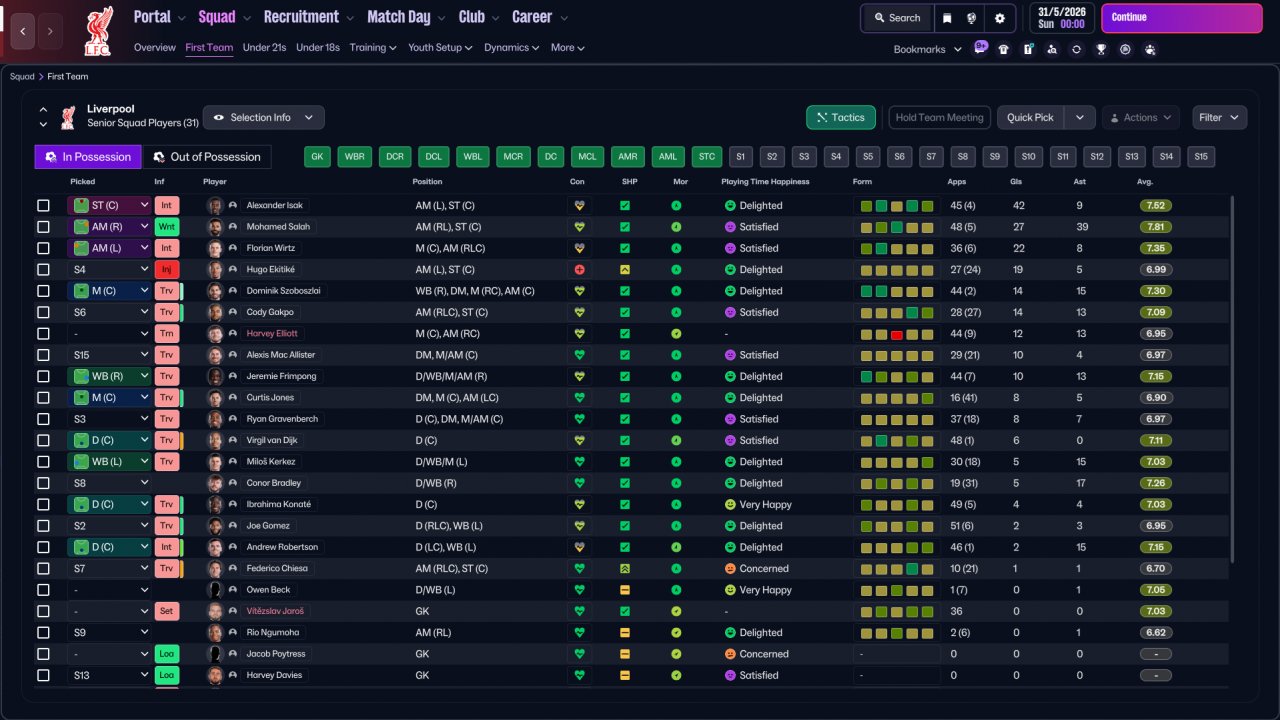Click Virgil van Dijk's morale icon

pyautogui.click(x=676, y=441)
